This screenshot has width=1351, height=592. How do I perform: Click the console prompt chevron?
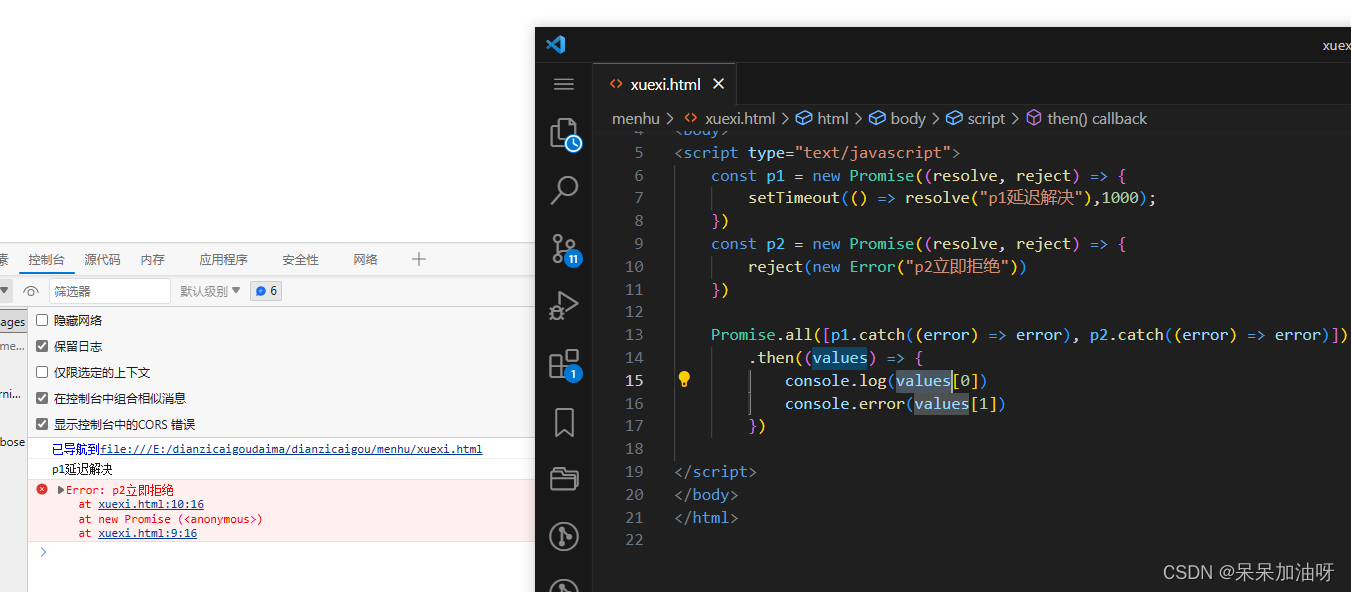tap(43, 552)
